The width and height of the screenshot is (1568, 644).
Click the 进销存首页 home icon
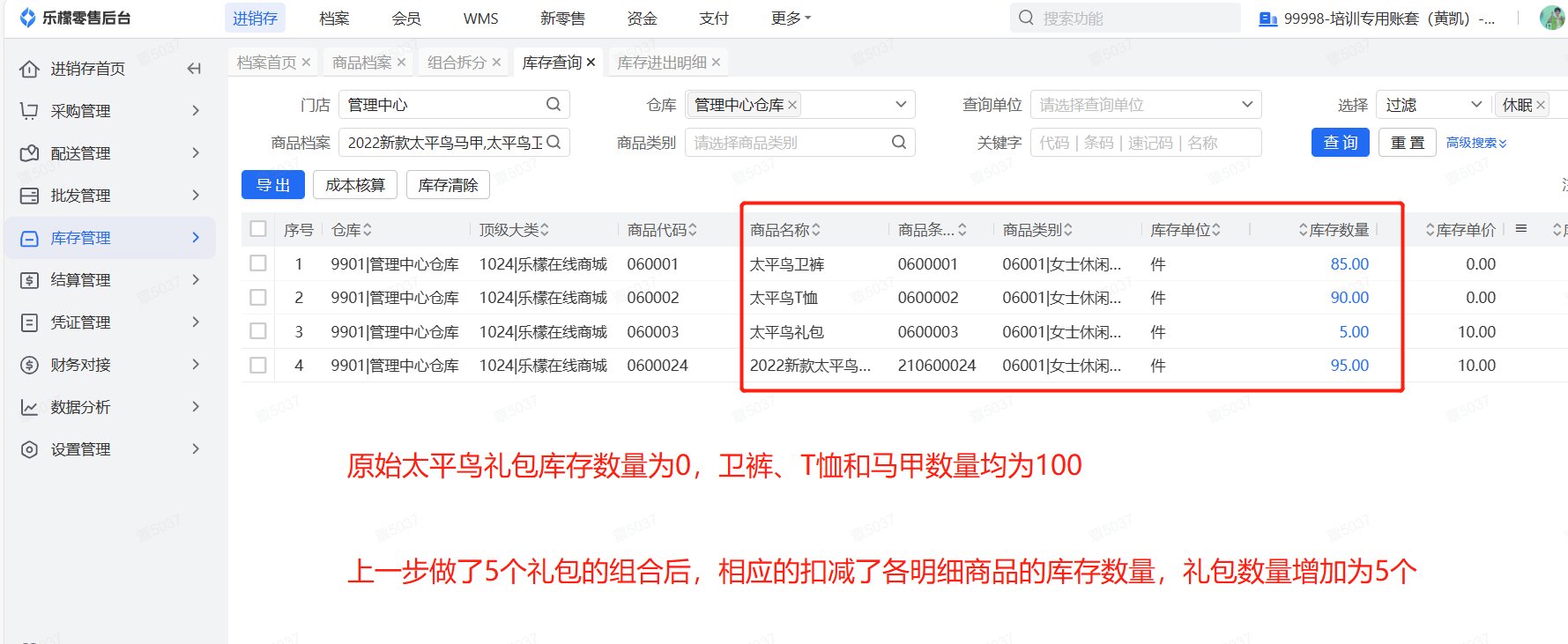[x=29, y=69]
